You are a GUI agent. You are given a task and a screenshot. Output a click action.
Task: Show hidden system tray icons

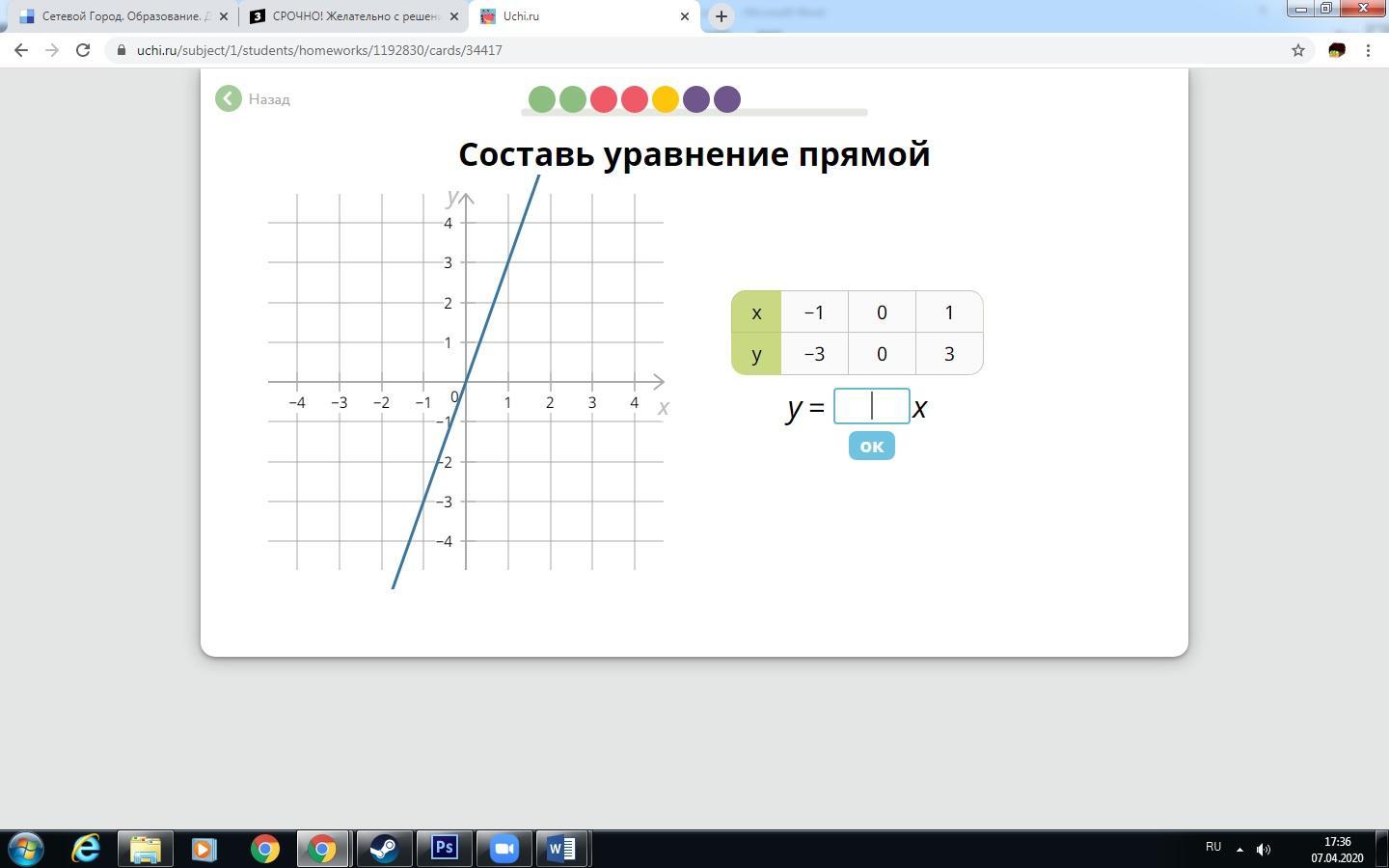tap(1239, 850)
